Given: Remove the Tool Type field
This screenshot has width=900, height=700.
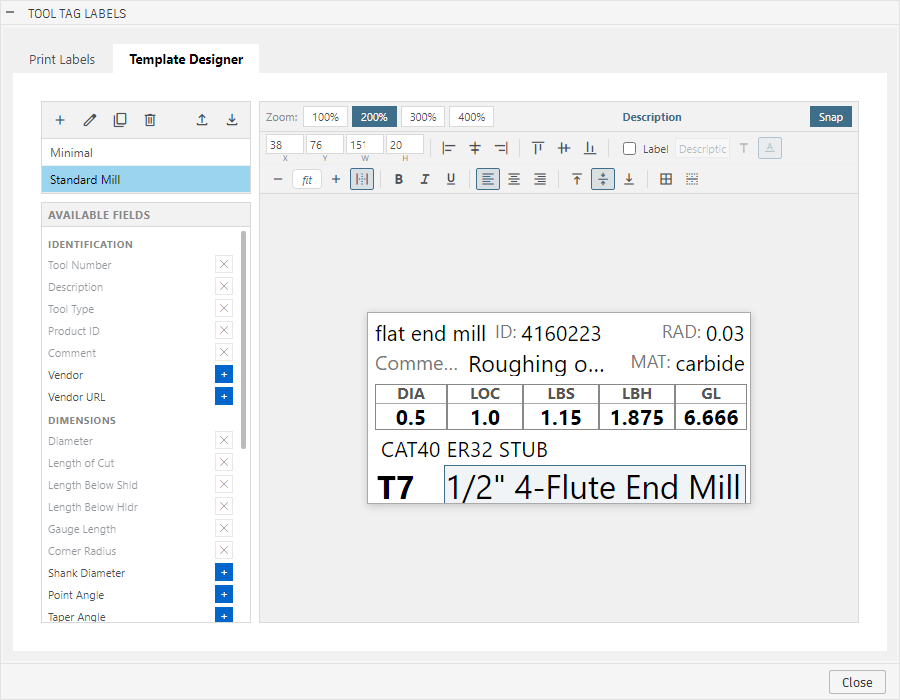Looking at the screenshot, I should click(x=224, y=309).
